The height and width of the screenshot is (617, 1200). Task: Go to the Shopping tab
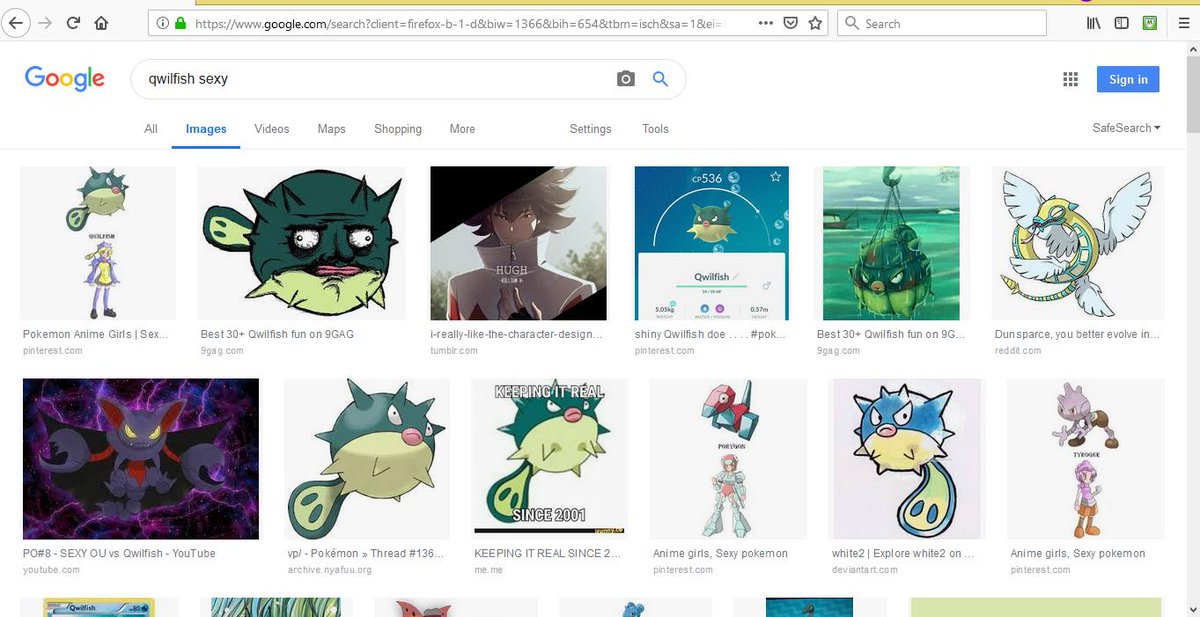coord(398,129)
